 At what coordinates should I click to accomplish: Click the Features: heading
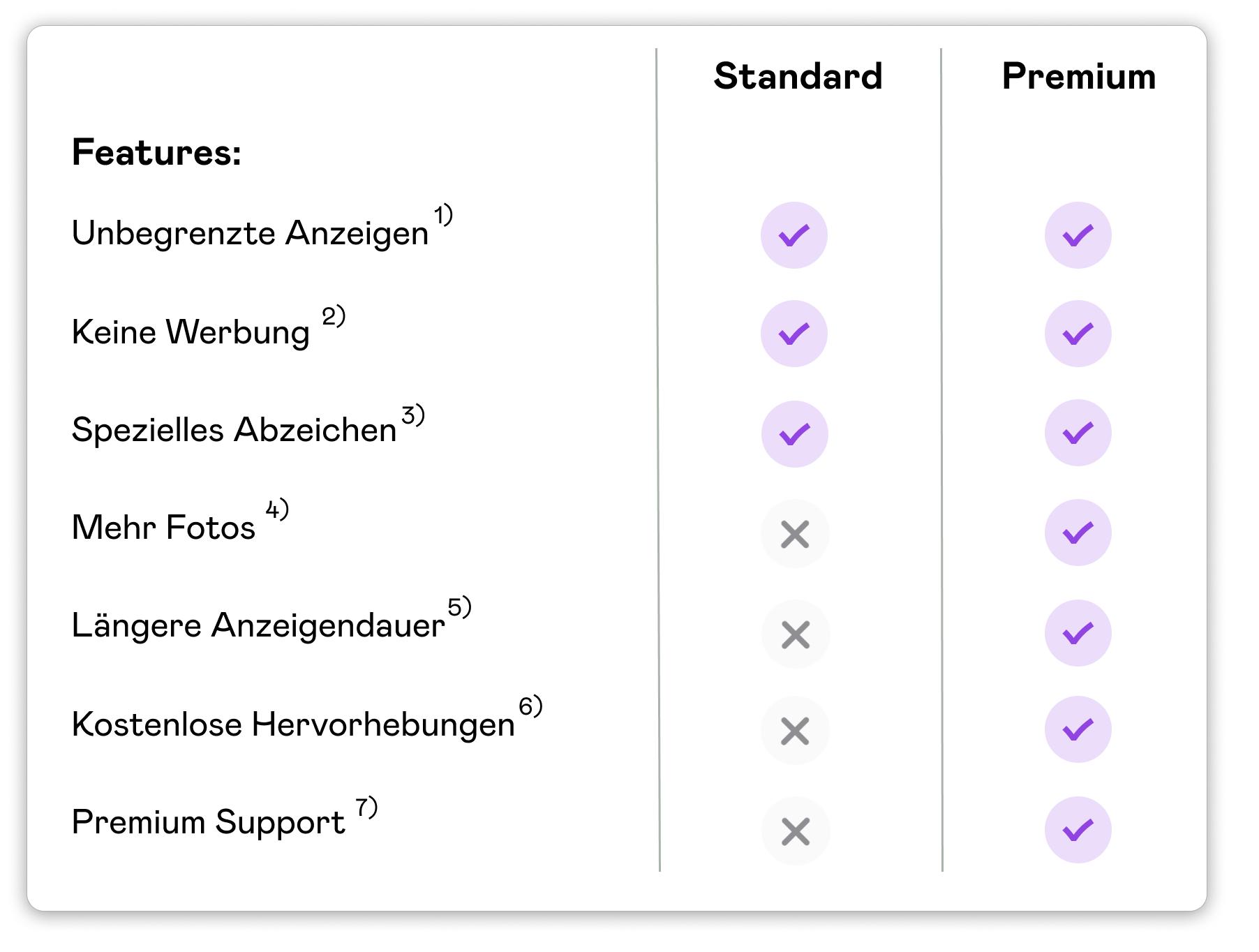(x=157, y=151)
